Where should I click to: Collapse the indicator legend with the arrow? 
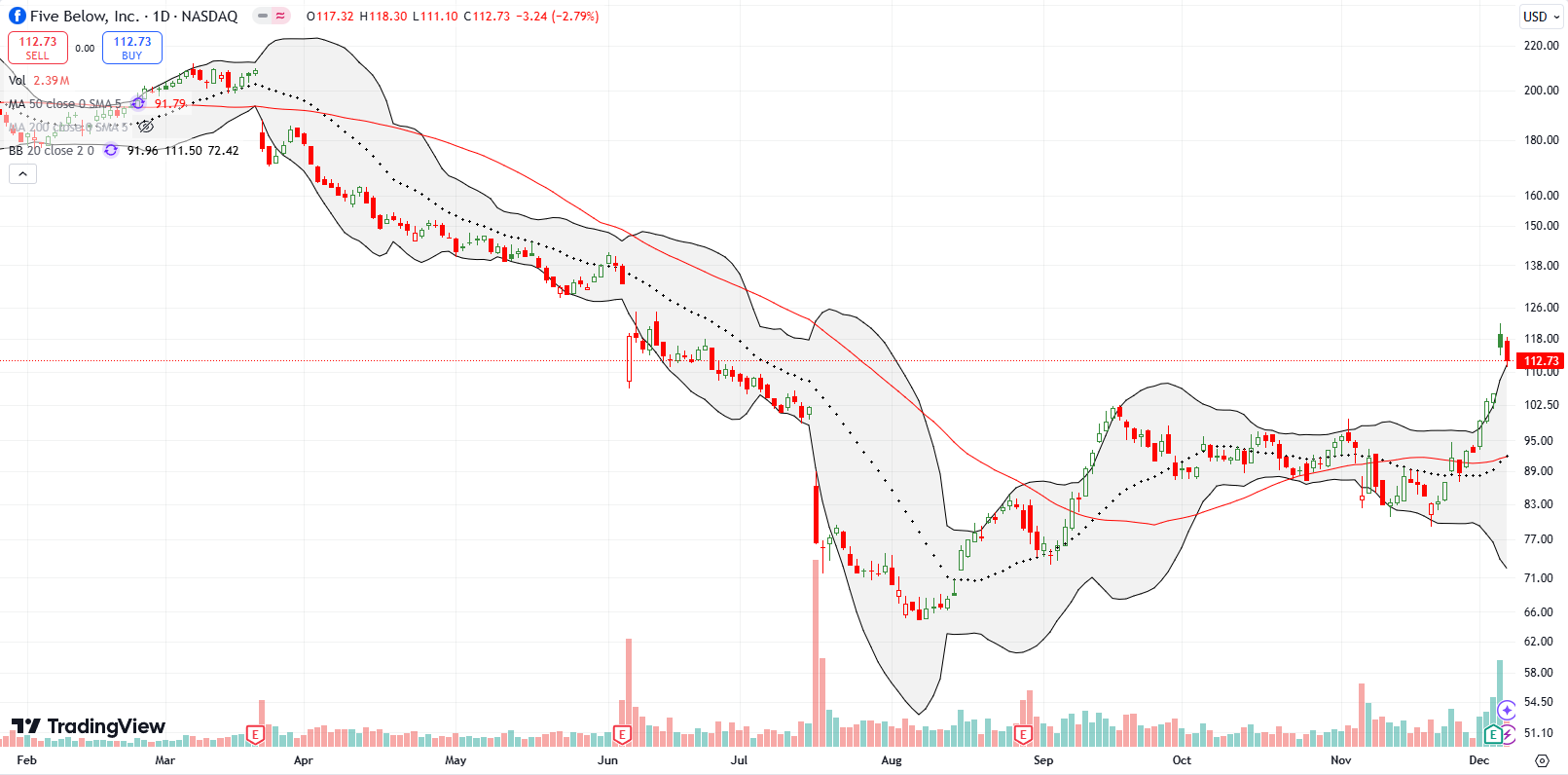click(x=22, y=174)
